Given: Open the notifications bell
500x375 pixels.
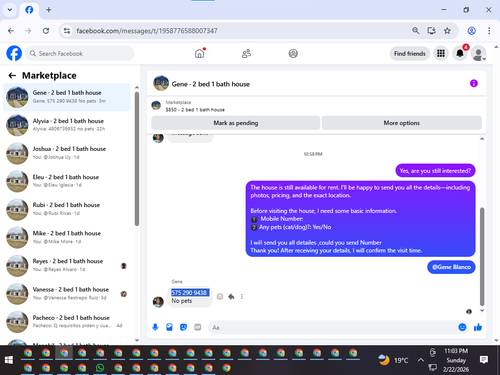Looking at the screenshot, I should coord(460,53).
